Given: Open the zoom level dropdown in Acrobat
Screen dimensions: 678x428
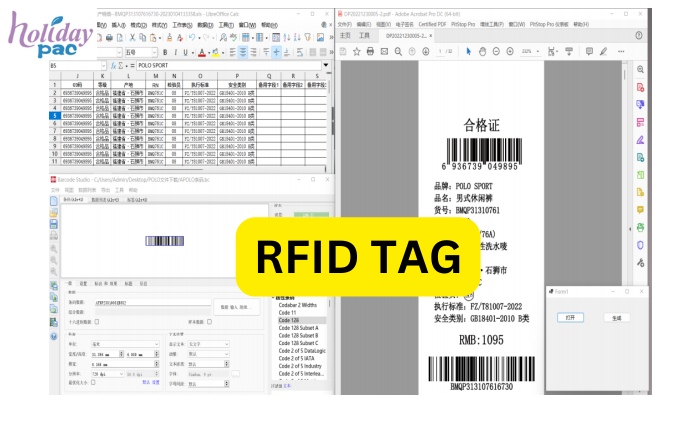Looking at the screenshot, I should click(537, 51).
